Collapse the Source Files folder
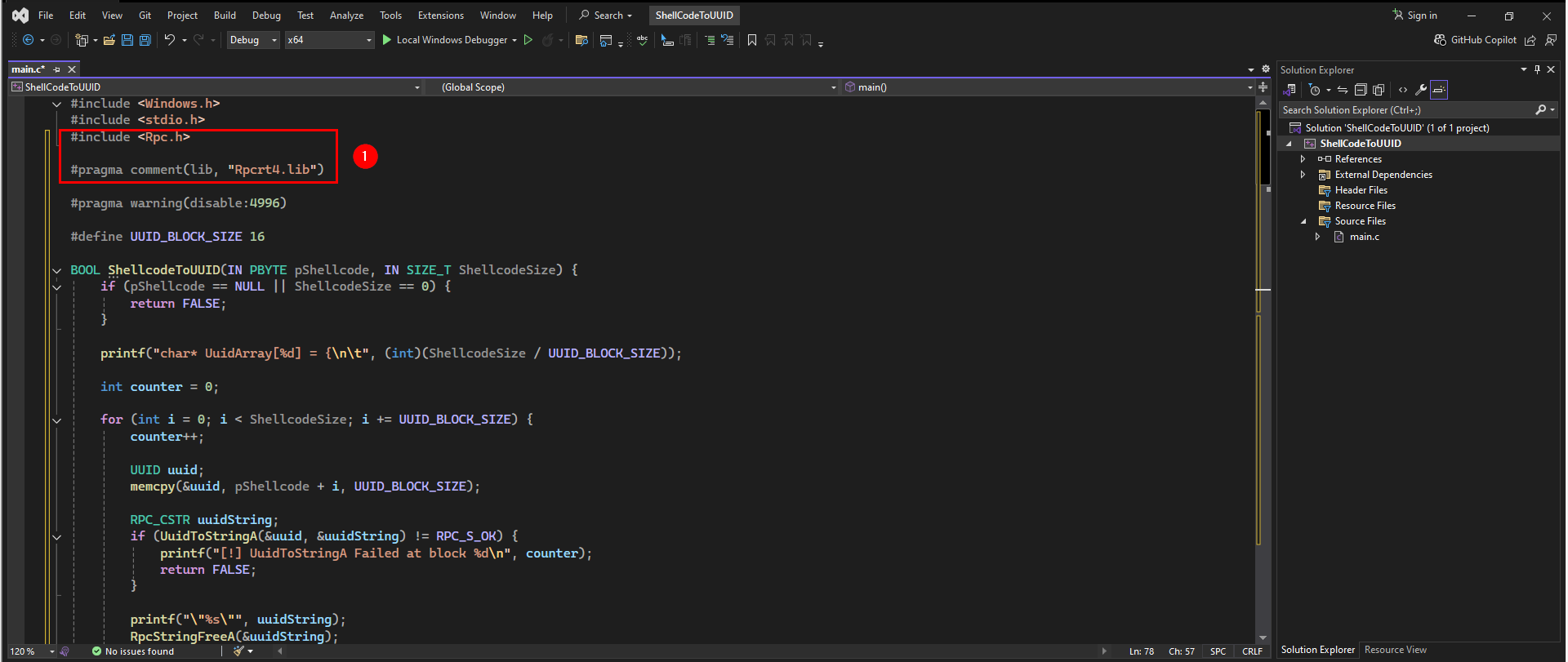Viewport: 1568px width, 662px height. pyautogui.click(x=1303, y=221)
